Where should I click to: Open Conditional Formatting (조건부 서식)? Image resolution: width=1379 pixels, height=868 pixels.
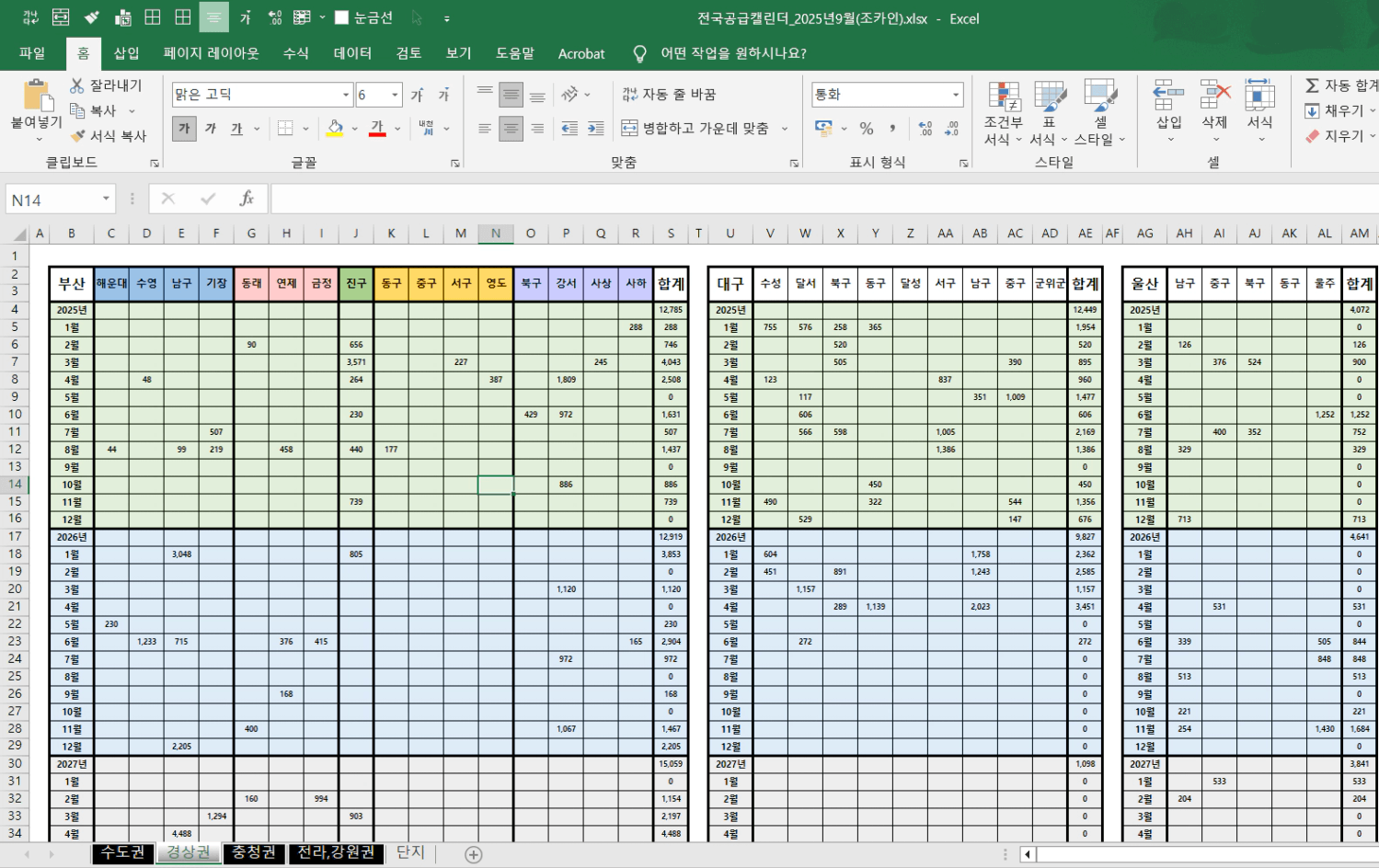pyautogui.click(x=1004, y=113)
